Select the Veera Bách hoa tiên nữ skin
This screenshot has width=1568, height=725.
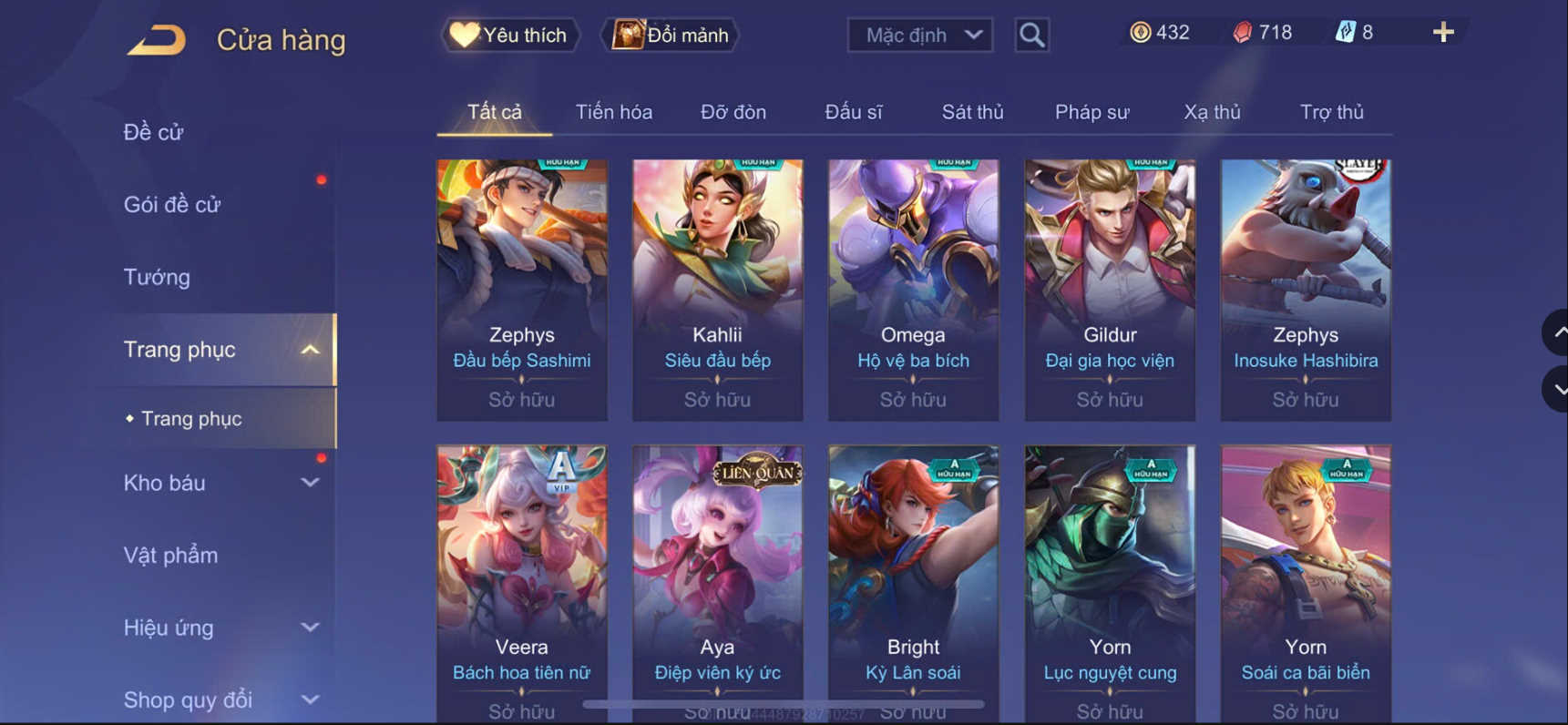(522, 583)
